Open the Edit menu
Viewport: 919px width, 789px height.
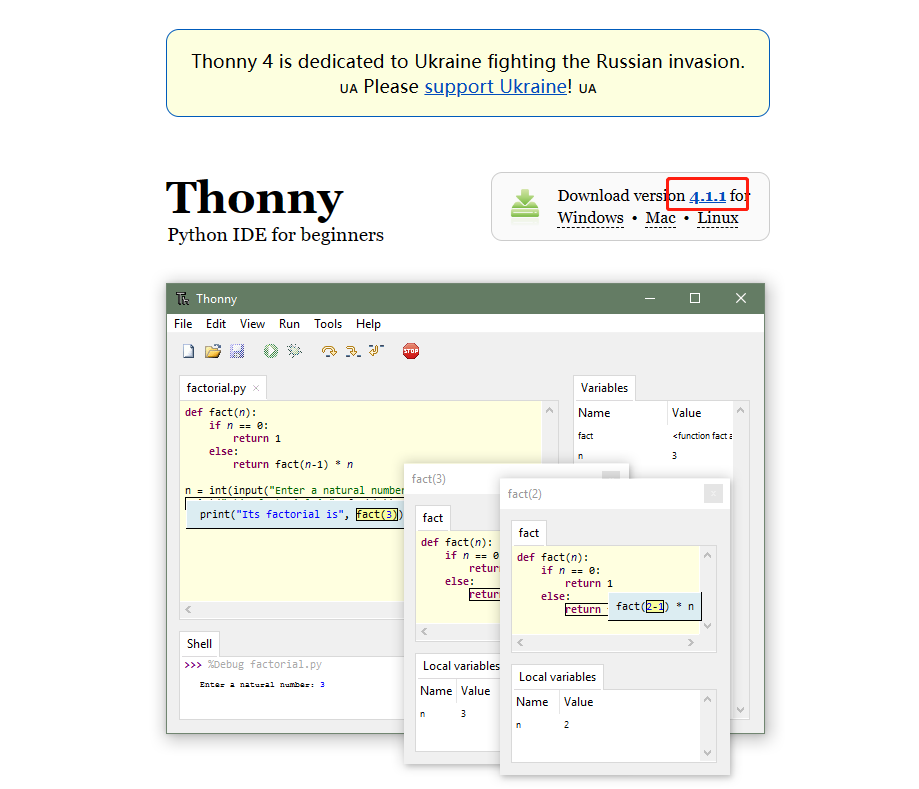click(x=216, y=324)
